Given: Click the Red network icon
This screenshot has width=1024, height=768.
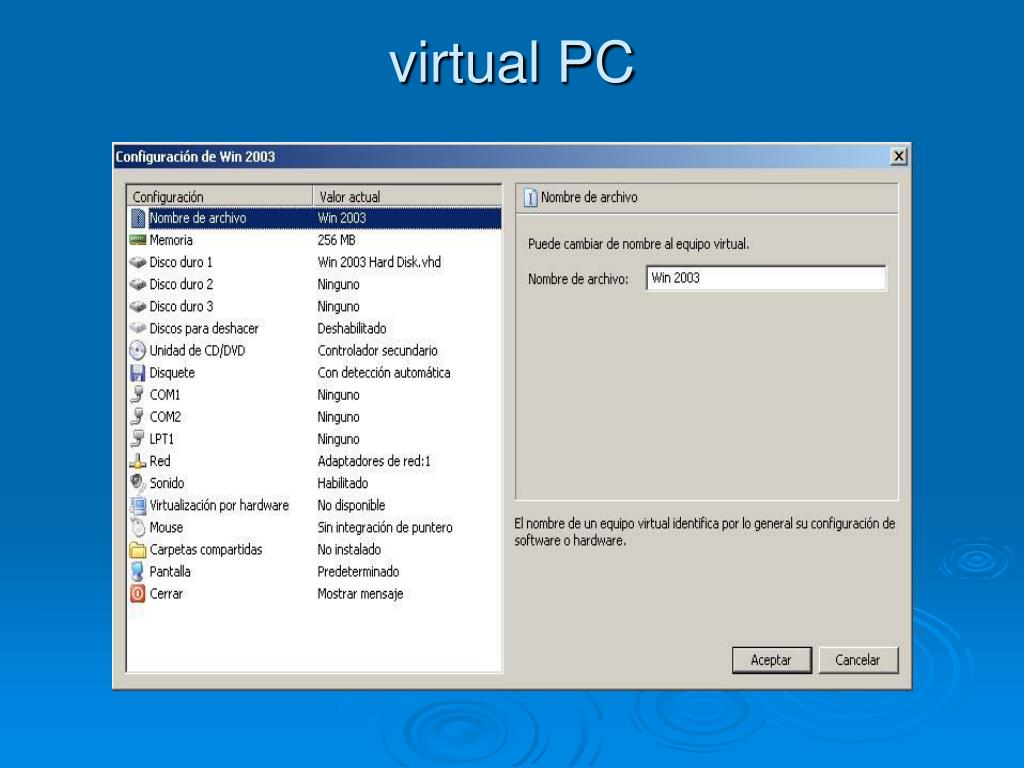Looking at the screenshot, I should (138, 461).
